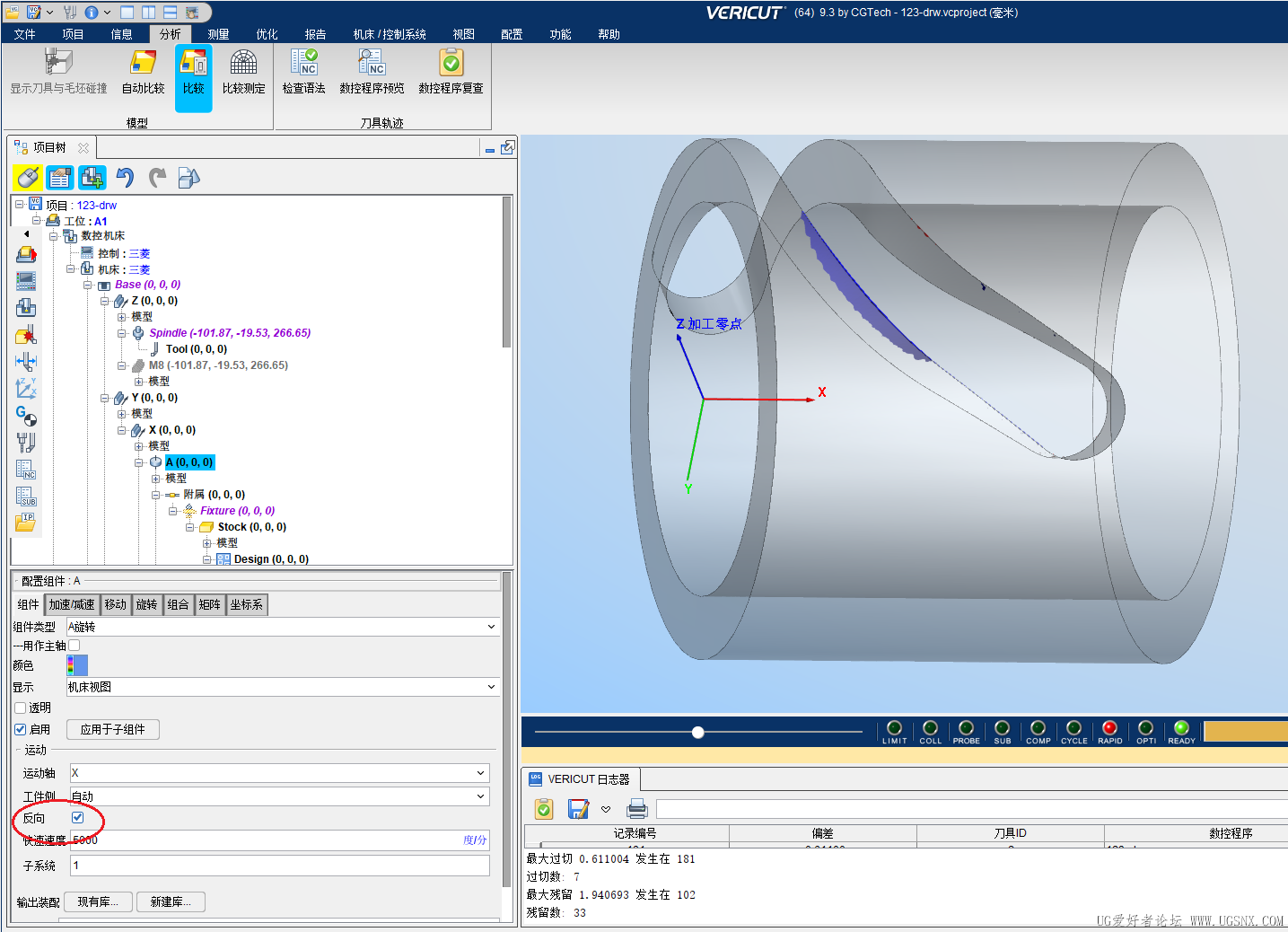Select the Stock (0, 0, 0) tree item
The height and width of the screenshot is (932, 1288).
252,527
